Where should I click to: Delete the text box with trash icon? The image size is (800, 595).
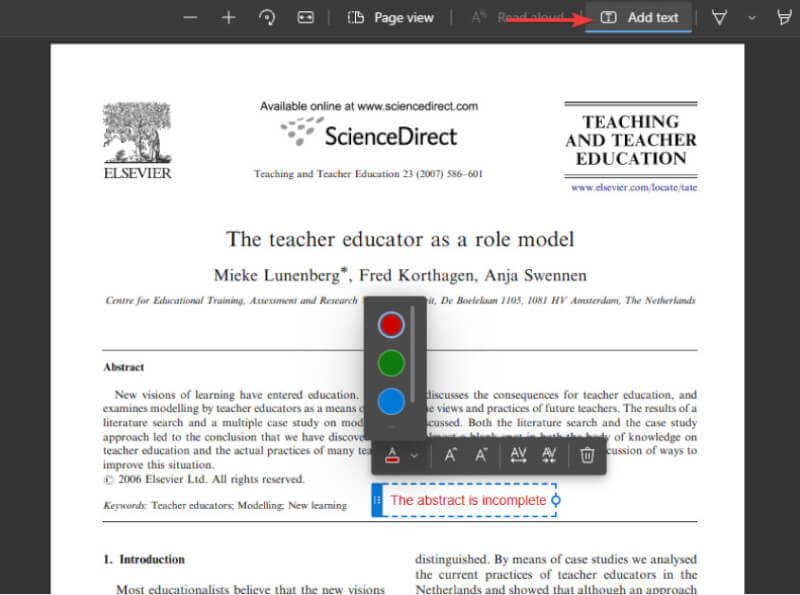pyautogui.click(x=587, y=455)
